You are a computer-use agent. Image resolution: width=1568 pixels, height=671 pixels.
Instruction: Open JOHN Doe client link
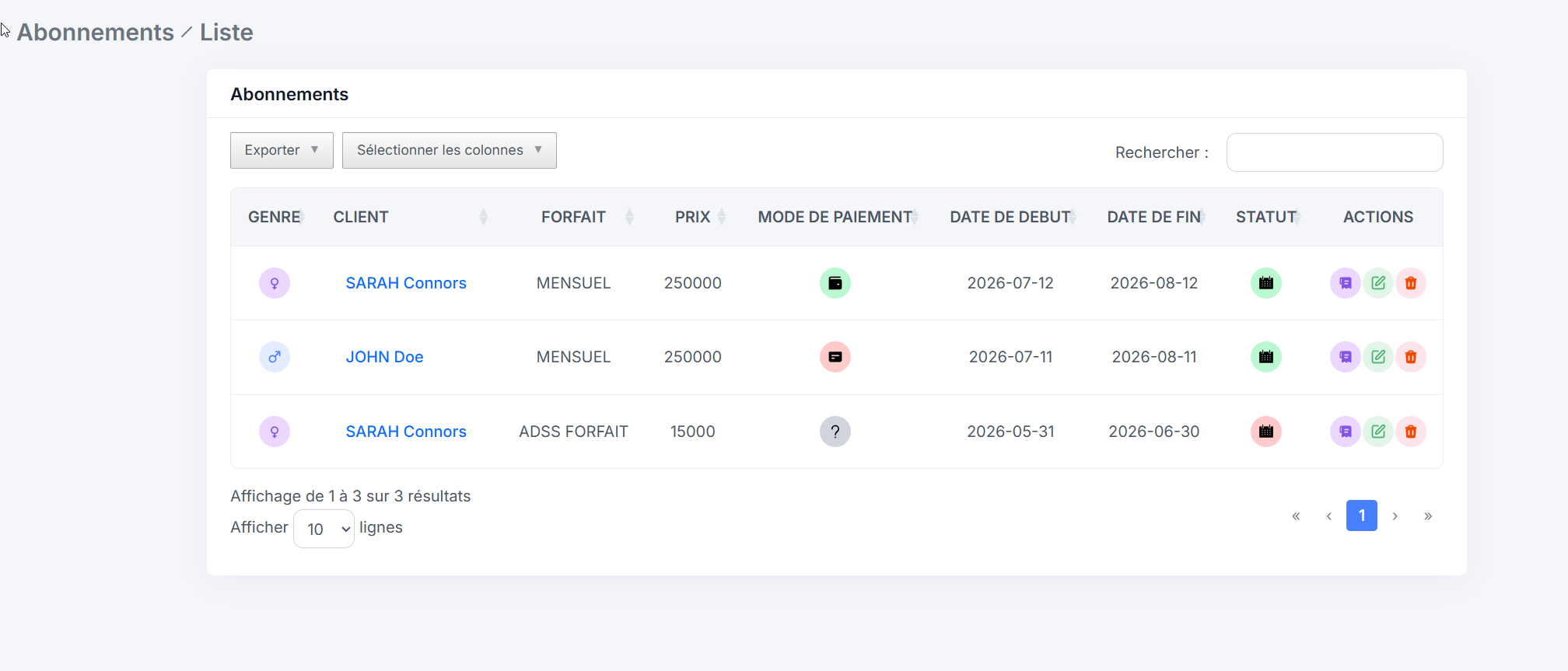point(384,357)
